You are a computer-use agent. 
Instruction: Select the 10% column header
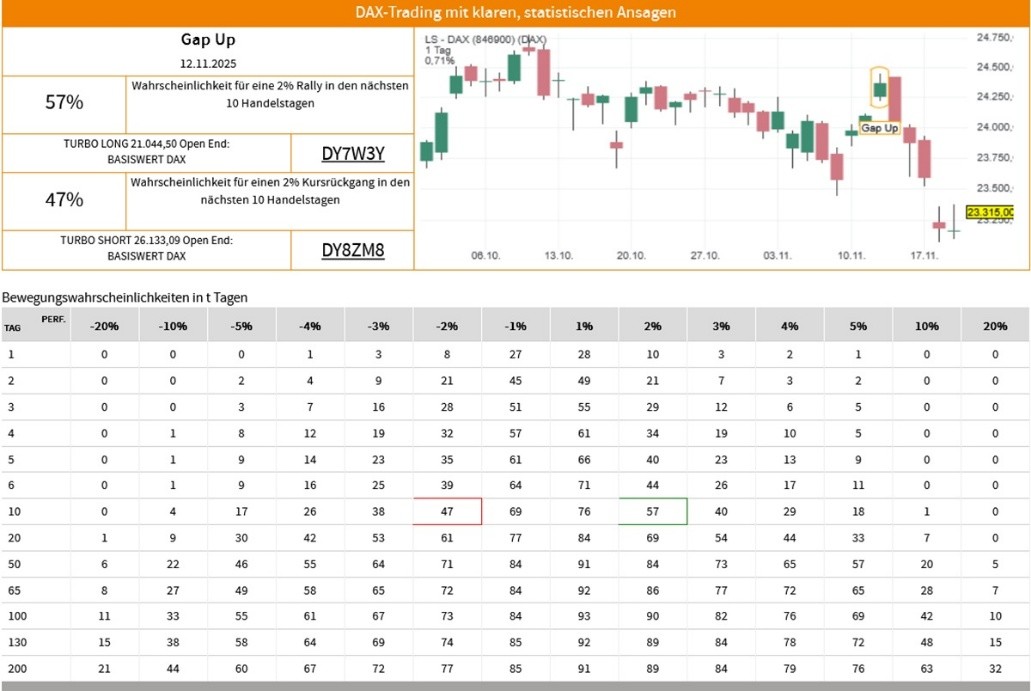(926, 325)
